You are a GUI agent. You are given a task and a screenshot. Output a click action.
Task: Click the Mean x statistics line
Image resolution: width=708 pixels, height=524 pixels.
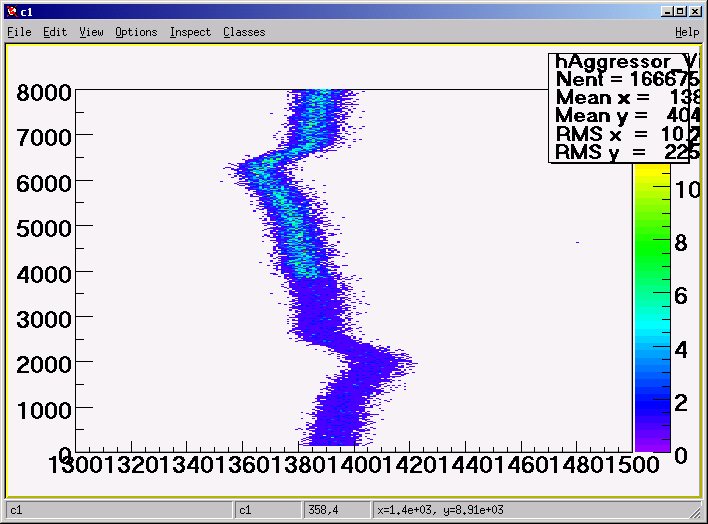(627, 98)
